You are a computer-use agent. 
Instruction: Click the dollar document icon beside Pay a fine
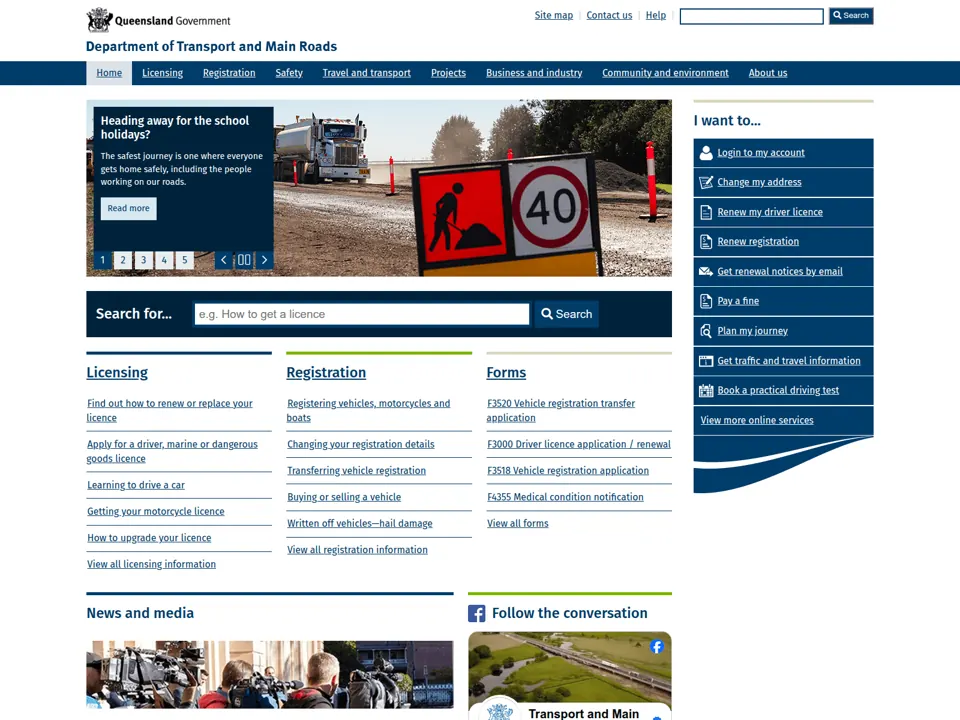(x=706, y=301)
